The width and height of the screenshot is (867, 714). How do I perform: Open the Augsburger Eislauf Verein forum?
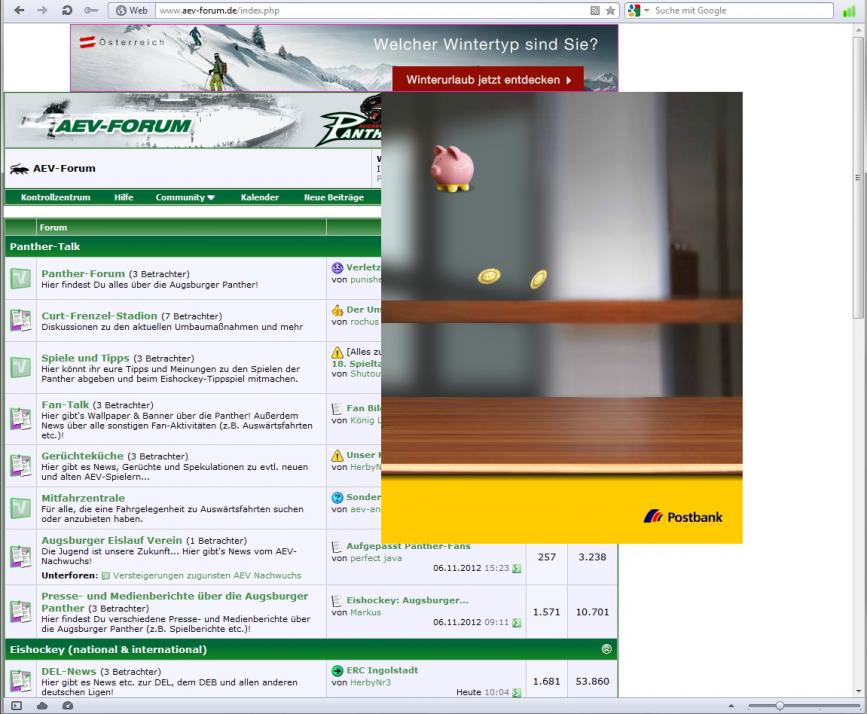click(x=112, y=540)
